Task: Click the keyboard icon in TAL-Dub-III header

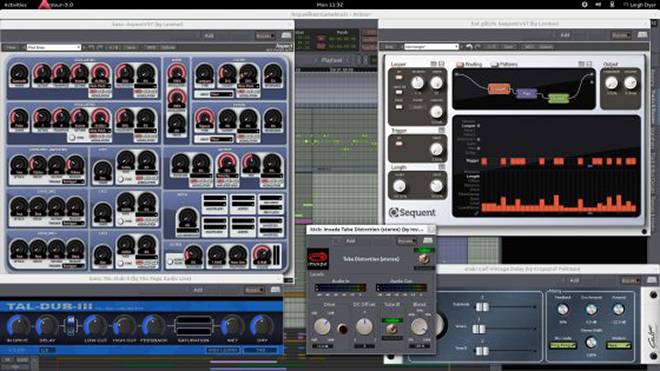Action: point(275,289)
